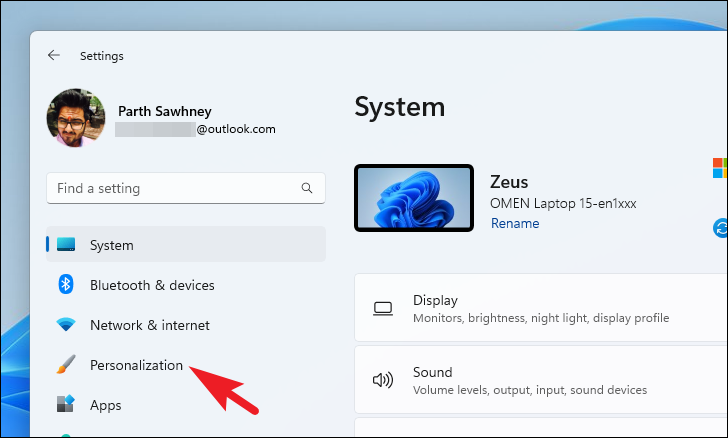This screenshot has width=728, height=438.
Task: Open Display settings card
Action: click(x=541, y=307)
